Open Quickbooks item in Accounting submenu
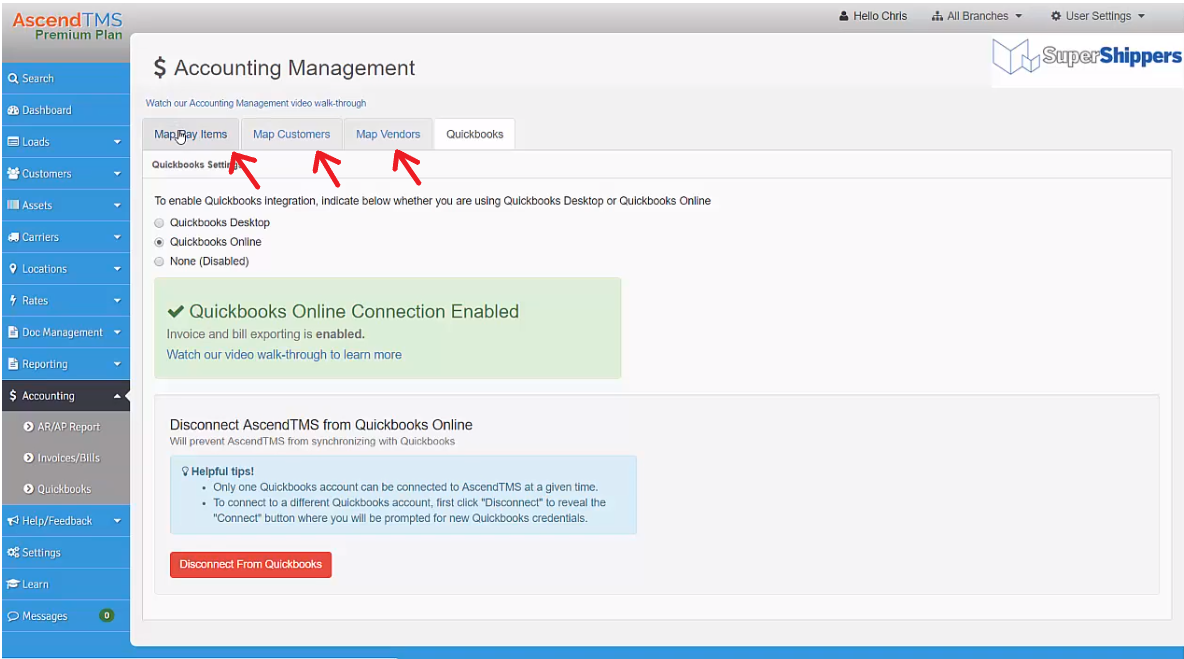Image resolution: width=1184 pixels, height=659 pixels. coord(66,489)
